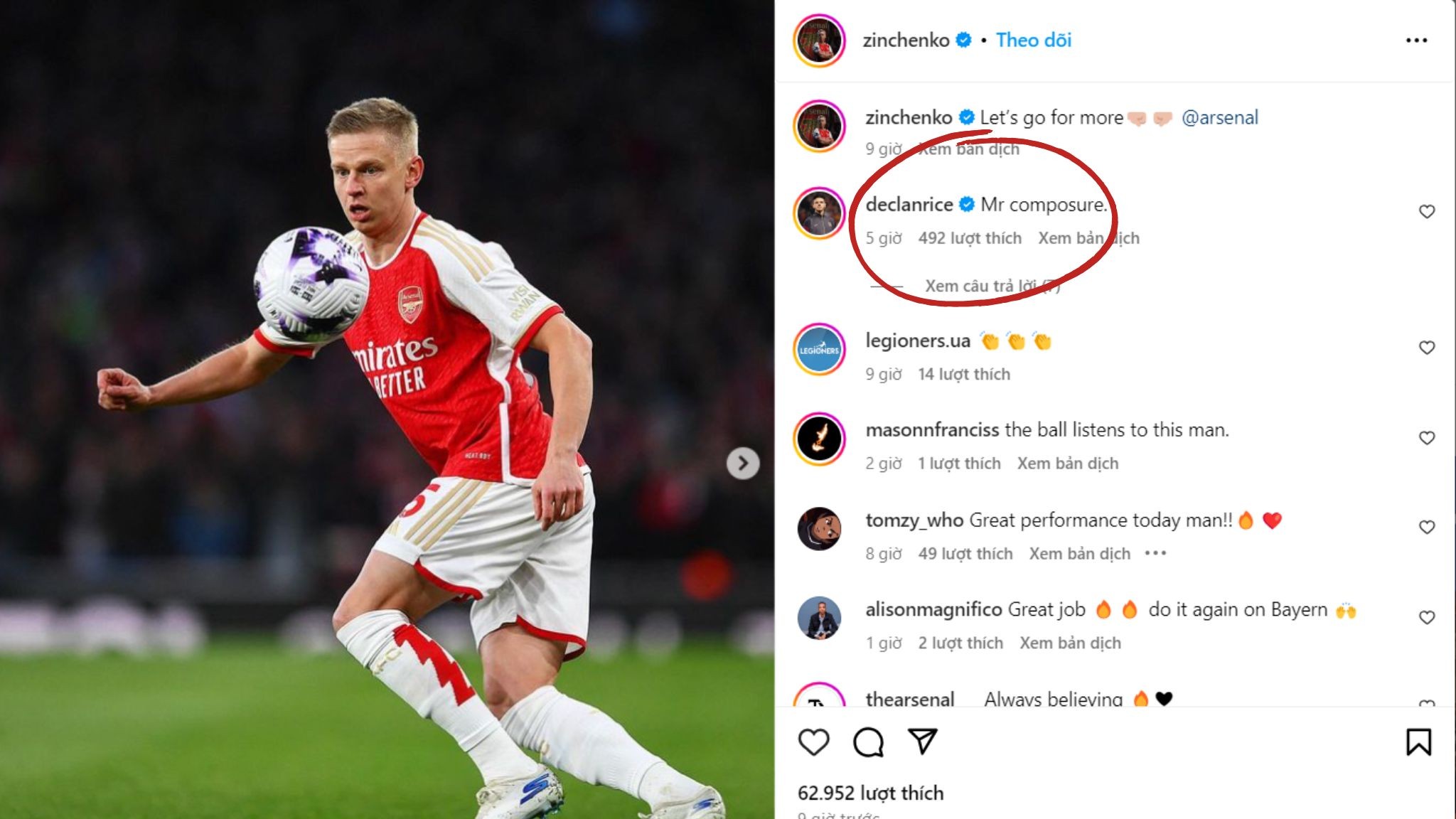The height and width of the screenshot is (819, 1456).
Task: Like alisonmagnifico's Great job comment
Action: pyautogui.click(x=1426, y=617)
